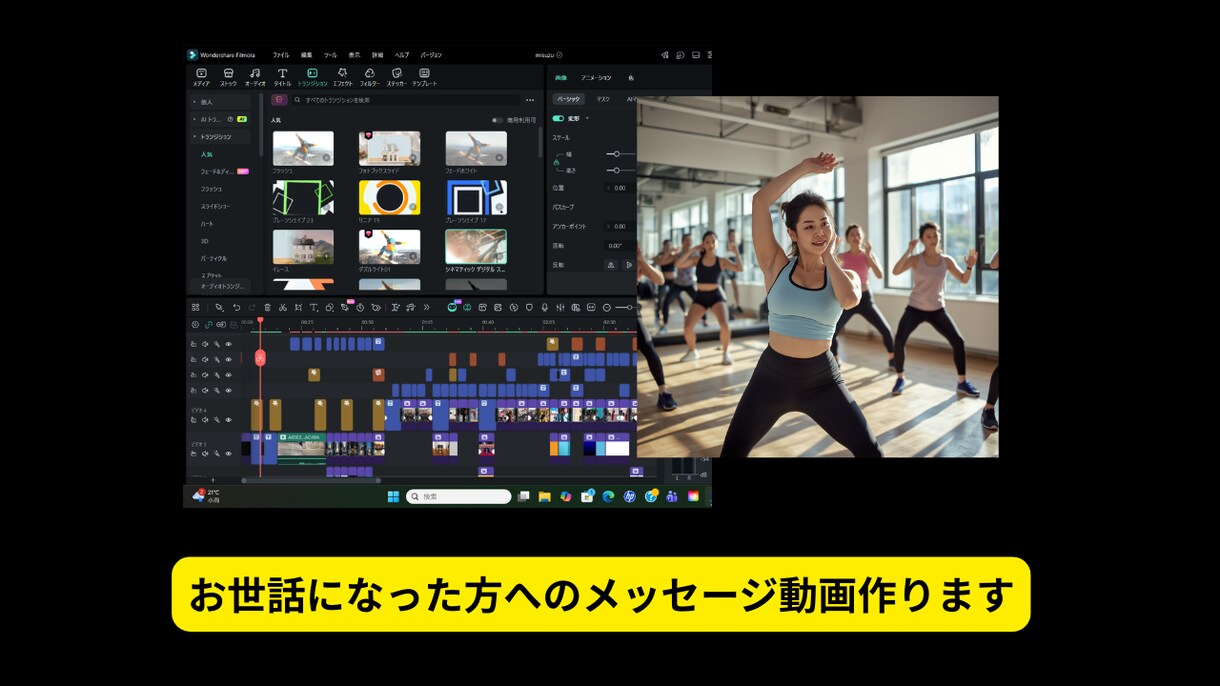Click the trash delete icon in timeline toolbar

[x=267, y=307]
